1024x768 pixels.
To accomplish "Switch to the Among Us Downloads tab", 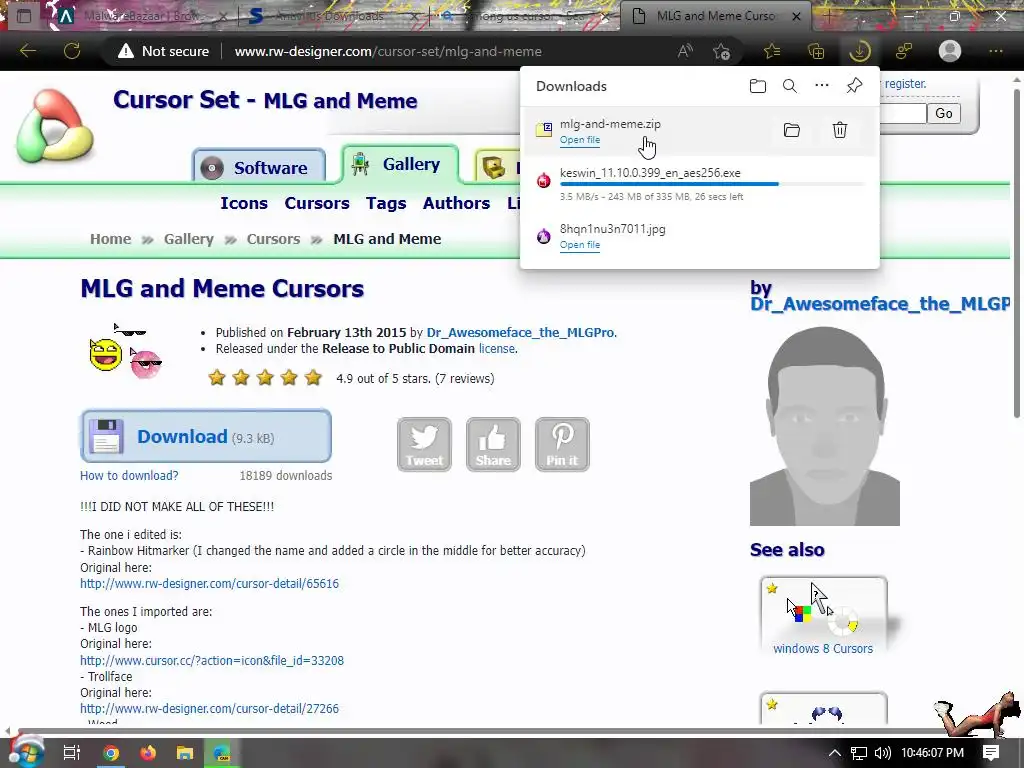I will pos(332,16).
